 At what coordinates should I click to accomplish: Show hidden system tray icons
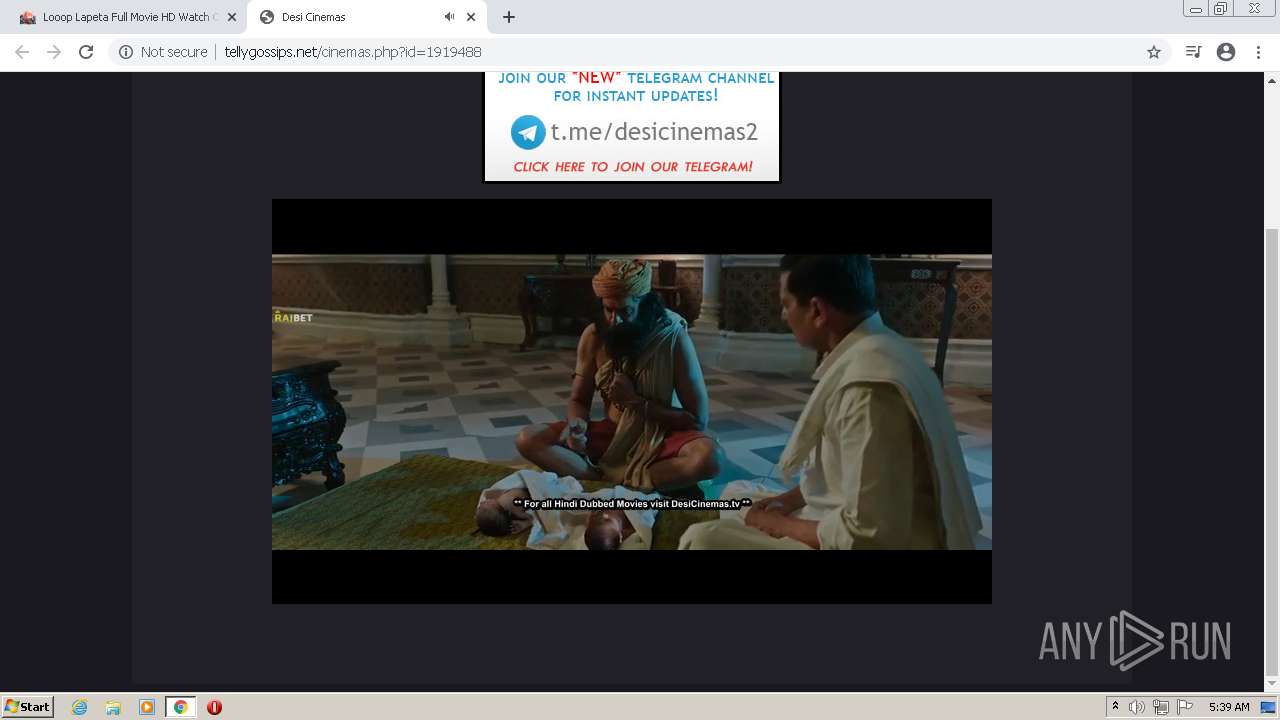tap(1115, 707)
